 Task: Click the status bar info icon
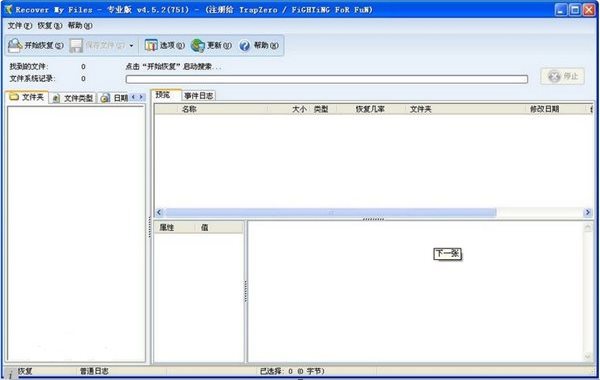pos(11,373)
